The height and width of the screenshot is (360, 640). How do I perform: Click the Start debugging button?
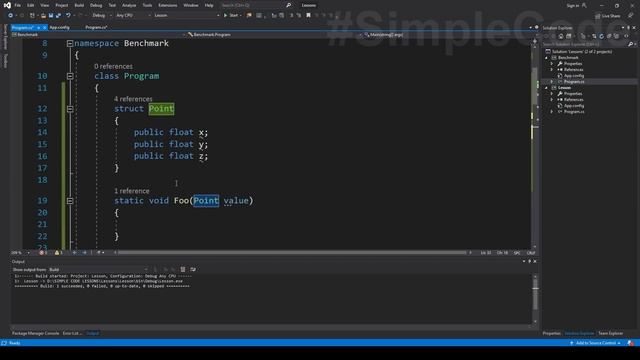click(x=231, y=15)
